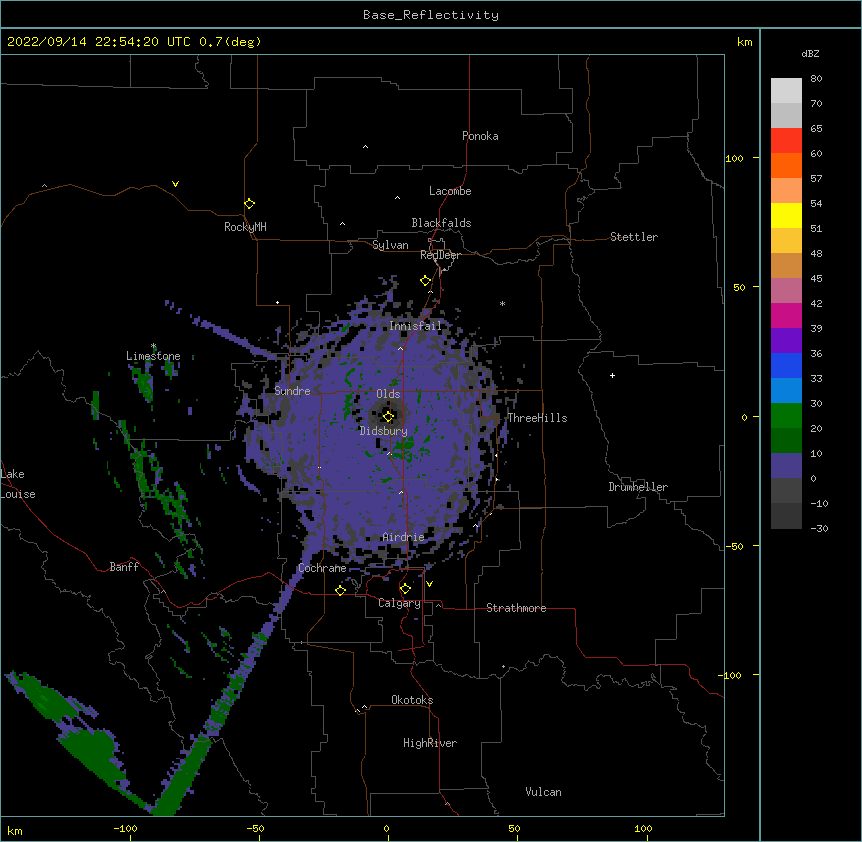Click the yellow diamond marker above RockyMH

249,204
